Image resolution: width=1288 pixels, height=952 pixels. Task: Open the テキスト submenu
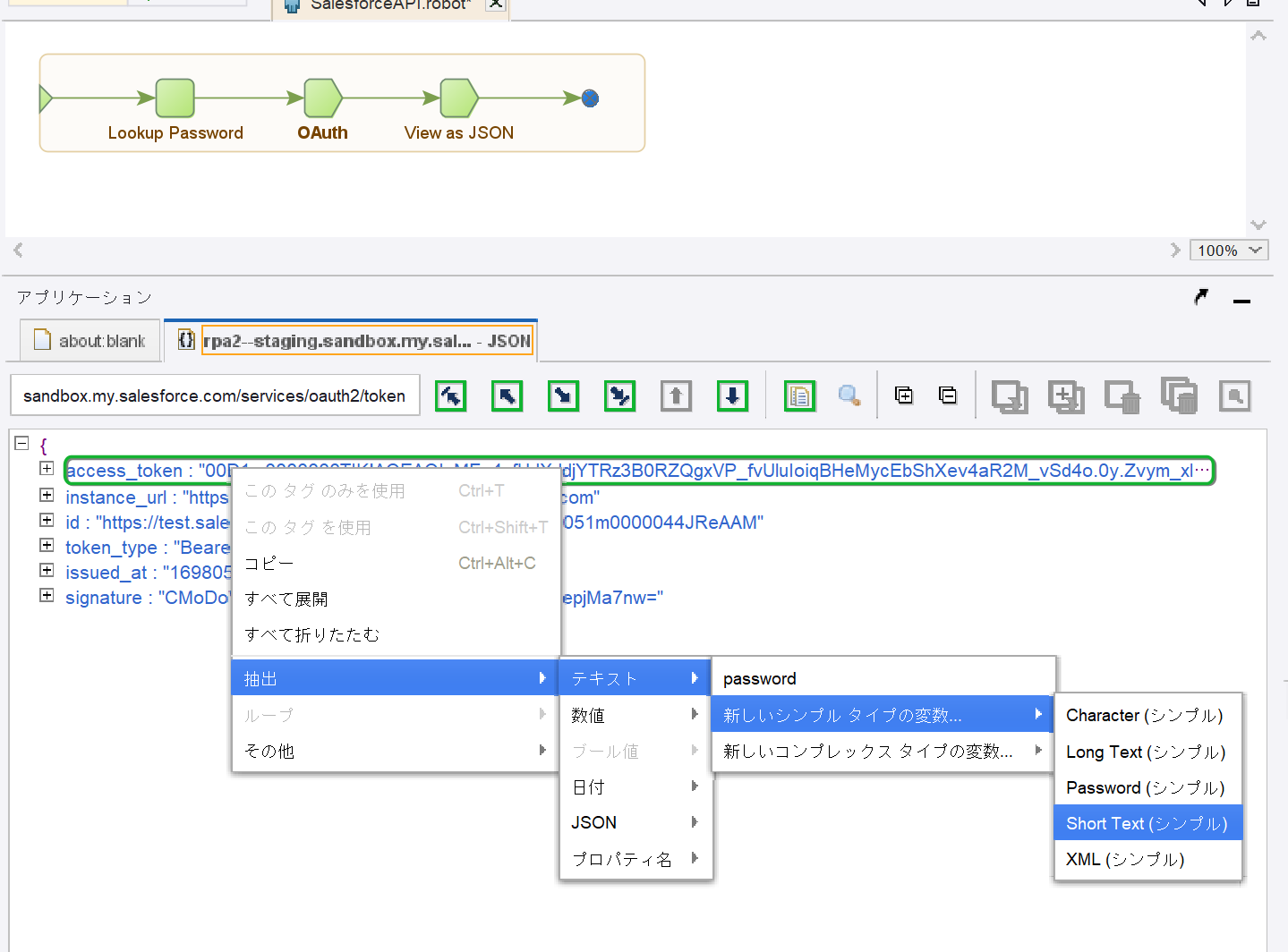635,677
